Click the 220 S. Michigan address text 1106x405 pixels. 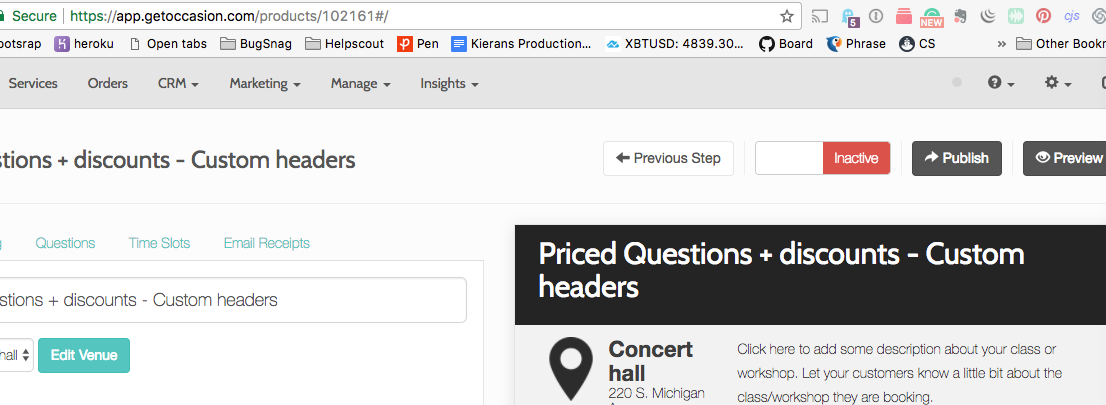pos(656,392)
